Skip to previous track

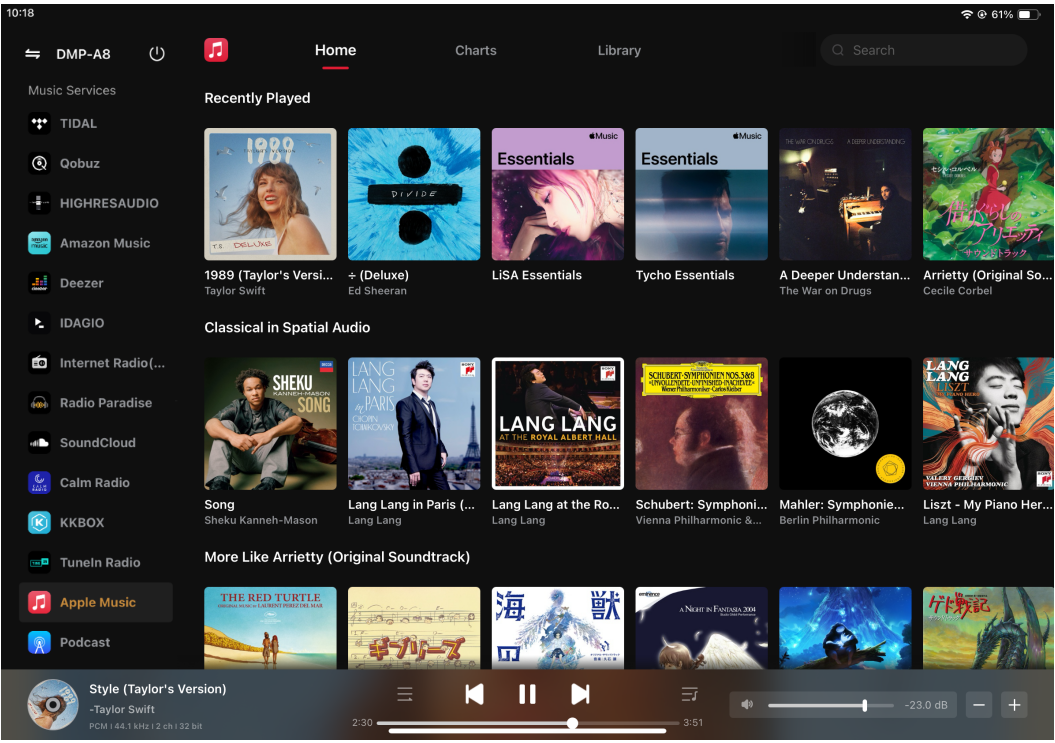474,694
